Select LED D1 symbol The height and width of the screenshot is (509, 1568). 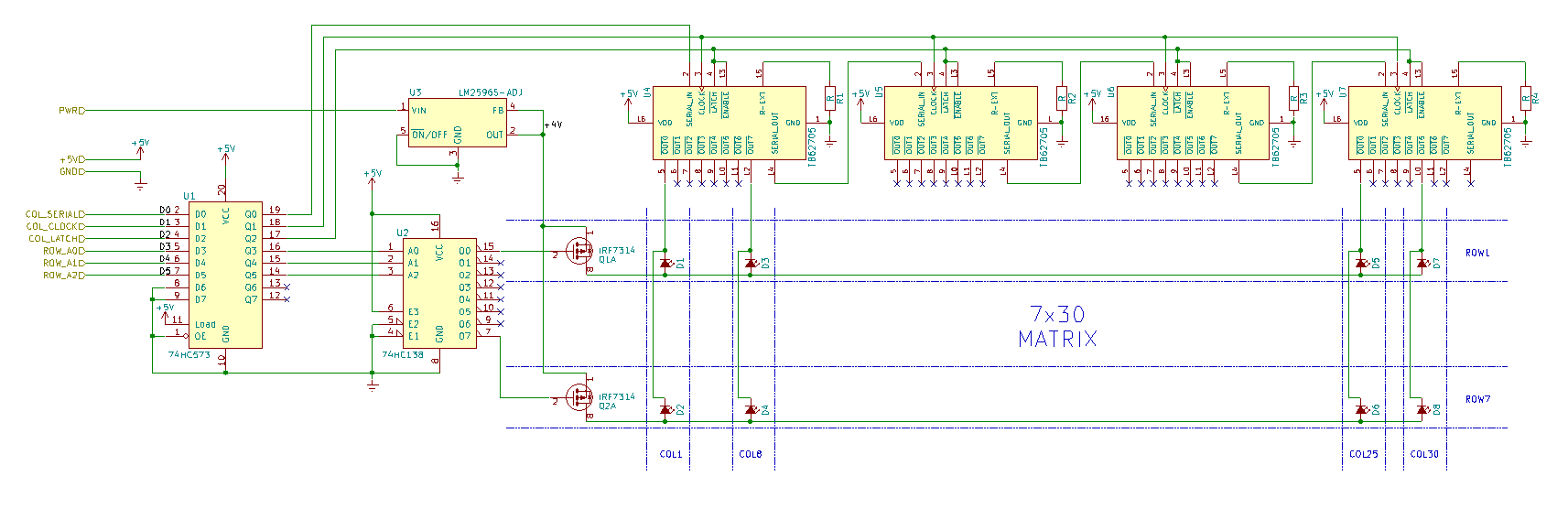[x=665, y=263]
